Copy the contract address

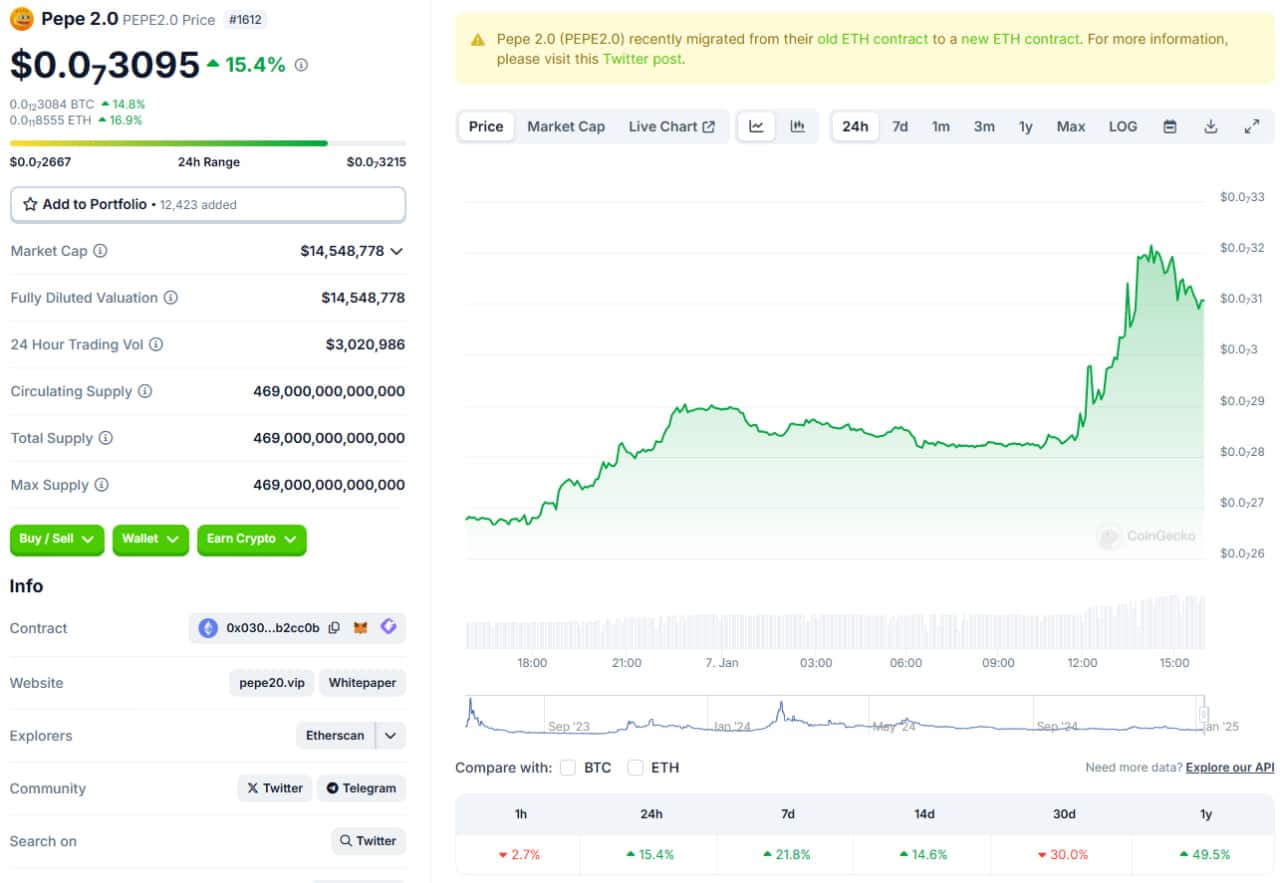pos(334,628)
